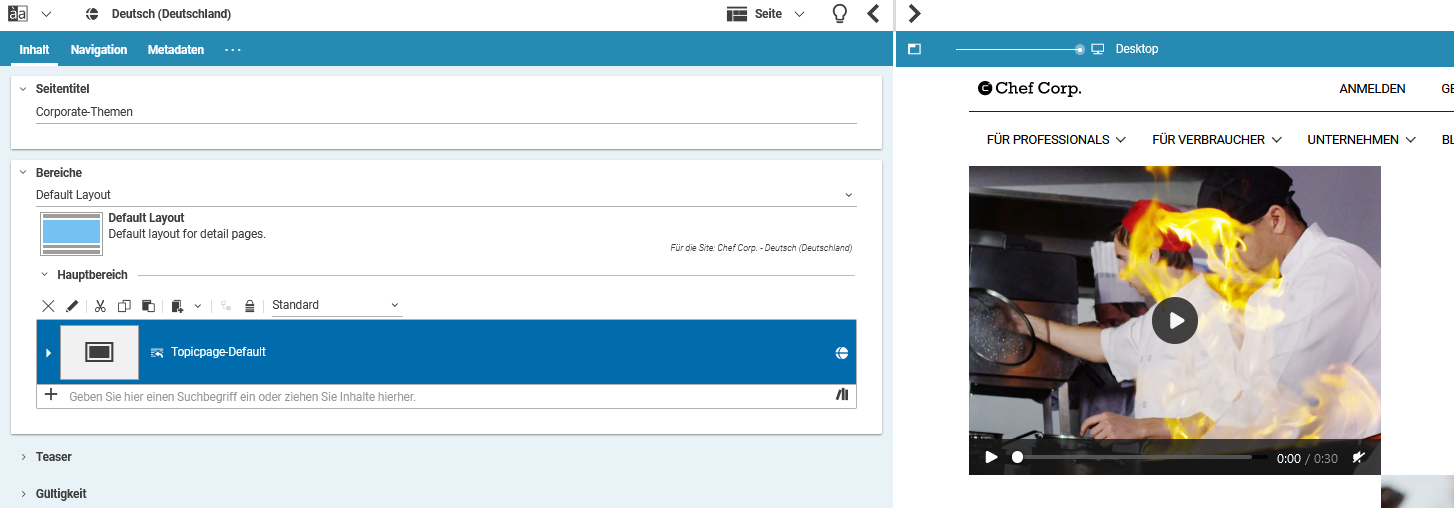Switch to the Navigation tab
The image size is (1454, 508).
(99, 50)
